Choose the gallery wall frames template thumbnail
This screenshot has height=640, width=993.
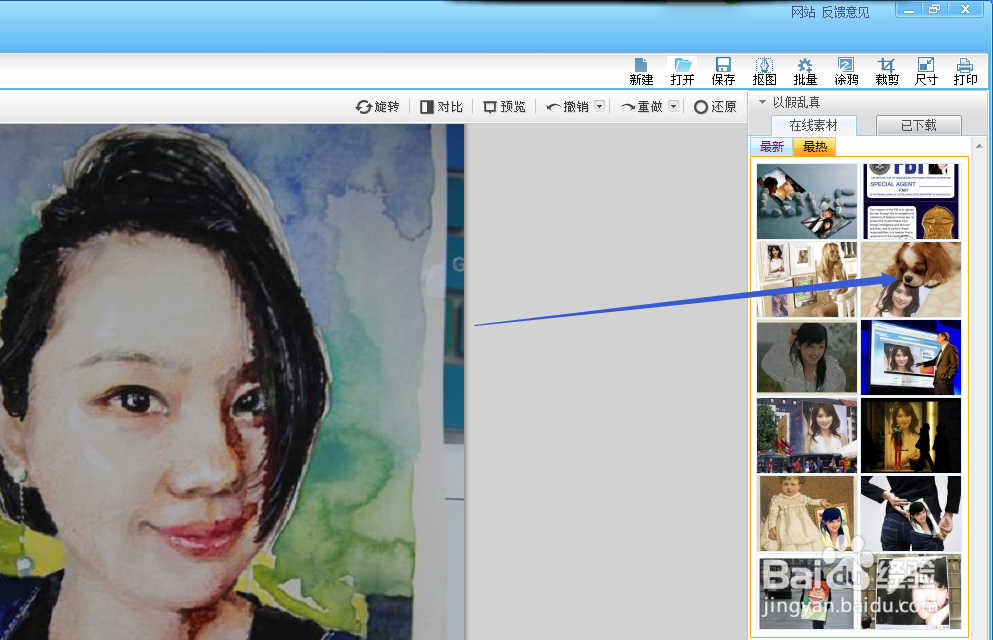click(807, 279)
